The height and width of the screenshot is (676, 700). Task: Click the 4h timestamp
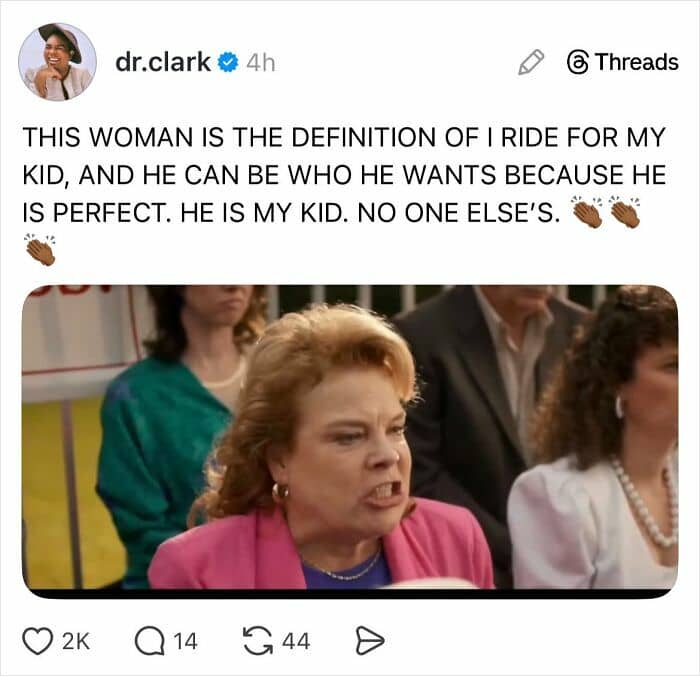(x=260, y=62)
